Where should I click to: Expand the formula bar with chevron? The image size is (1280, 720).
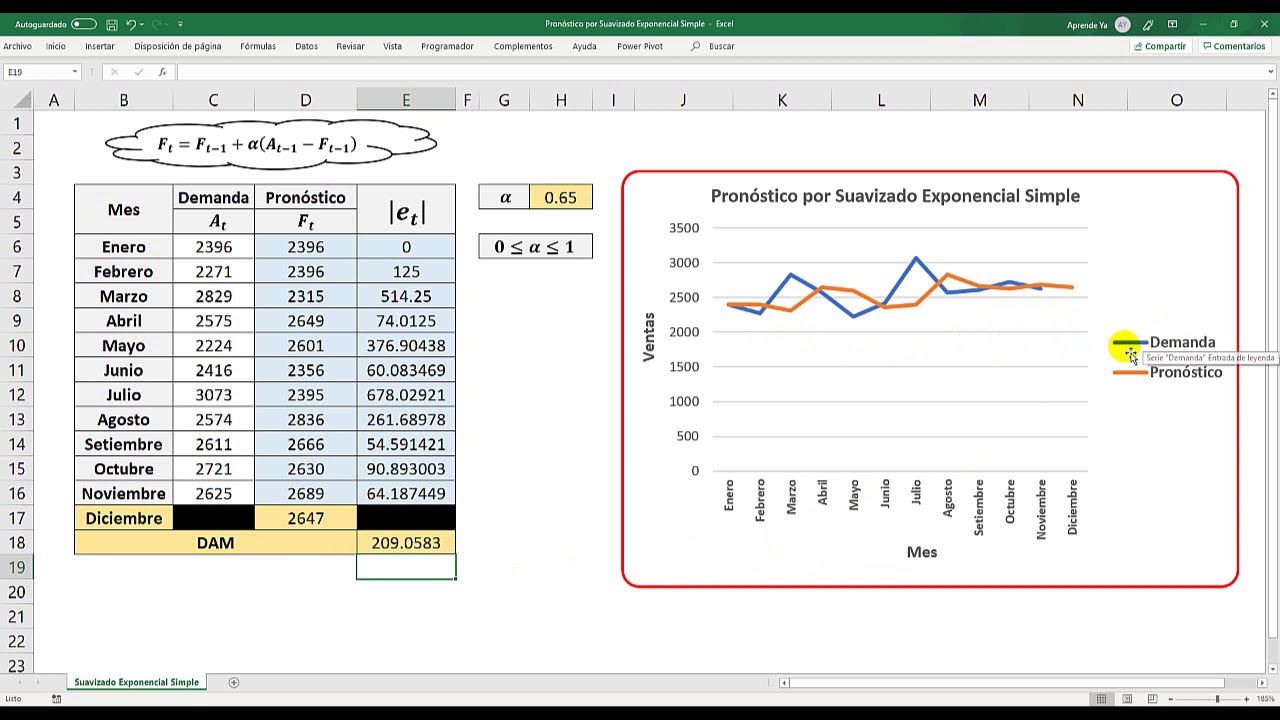(x=1271, y=72)
